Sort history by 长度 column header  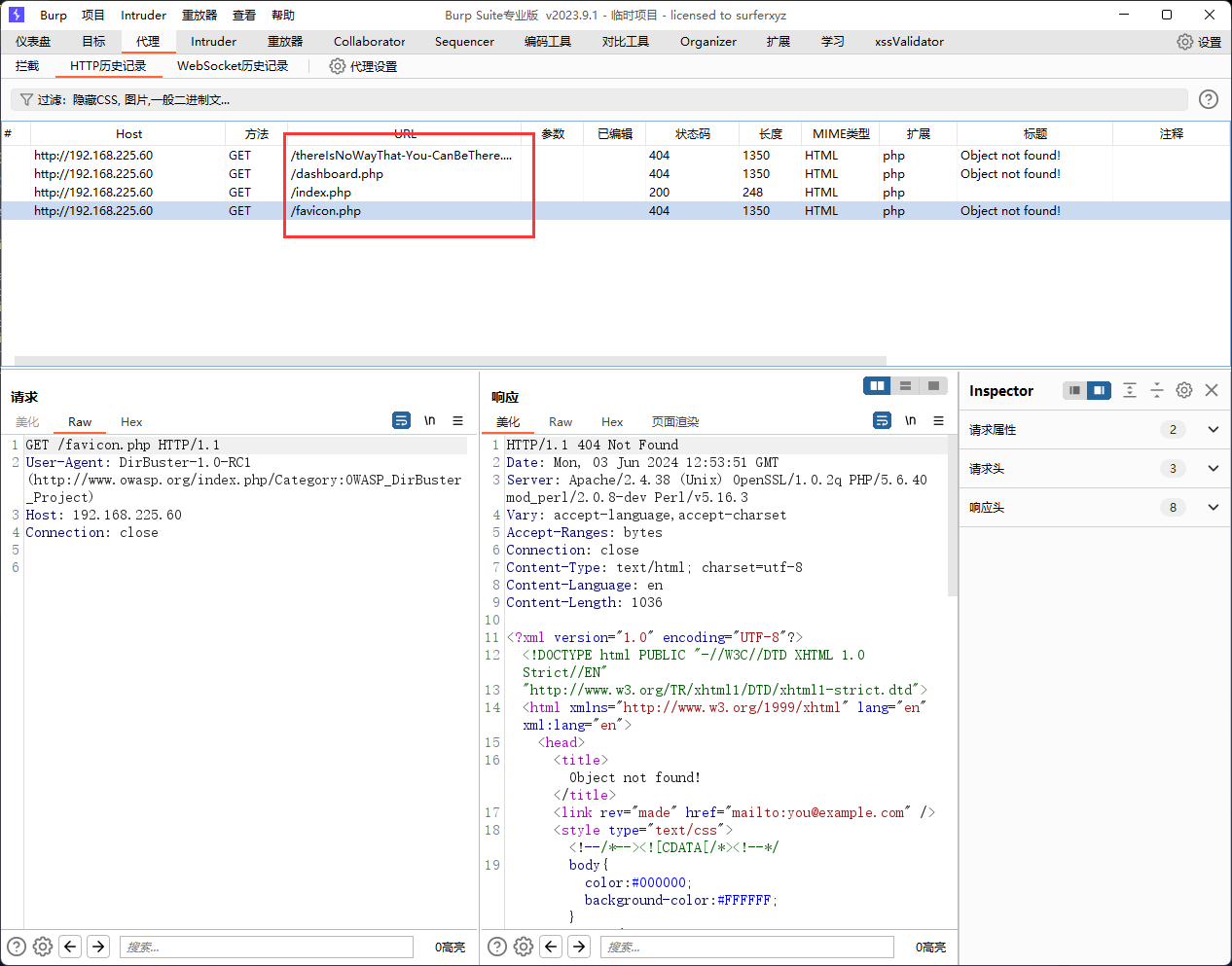(771, 134)
